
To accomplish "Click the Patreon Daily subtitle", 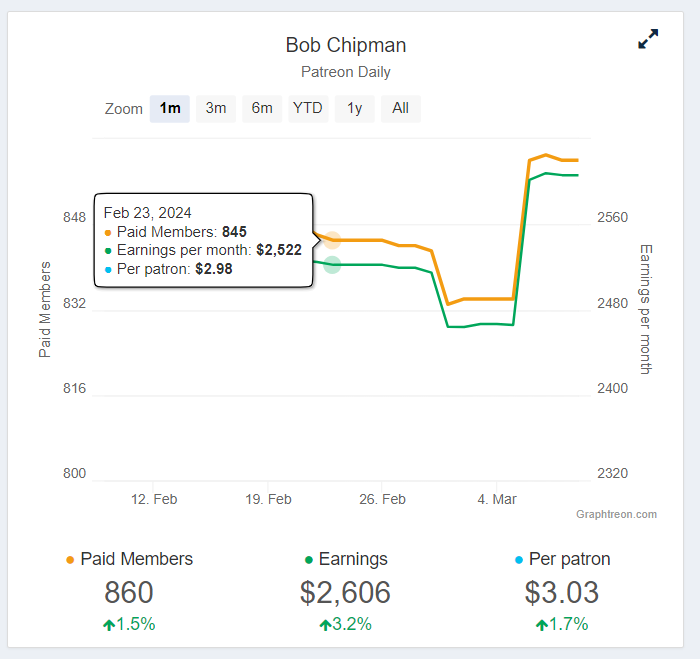I will click(346, 72).
